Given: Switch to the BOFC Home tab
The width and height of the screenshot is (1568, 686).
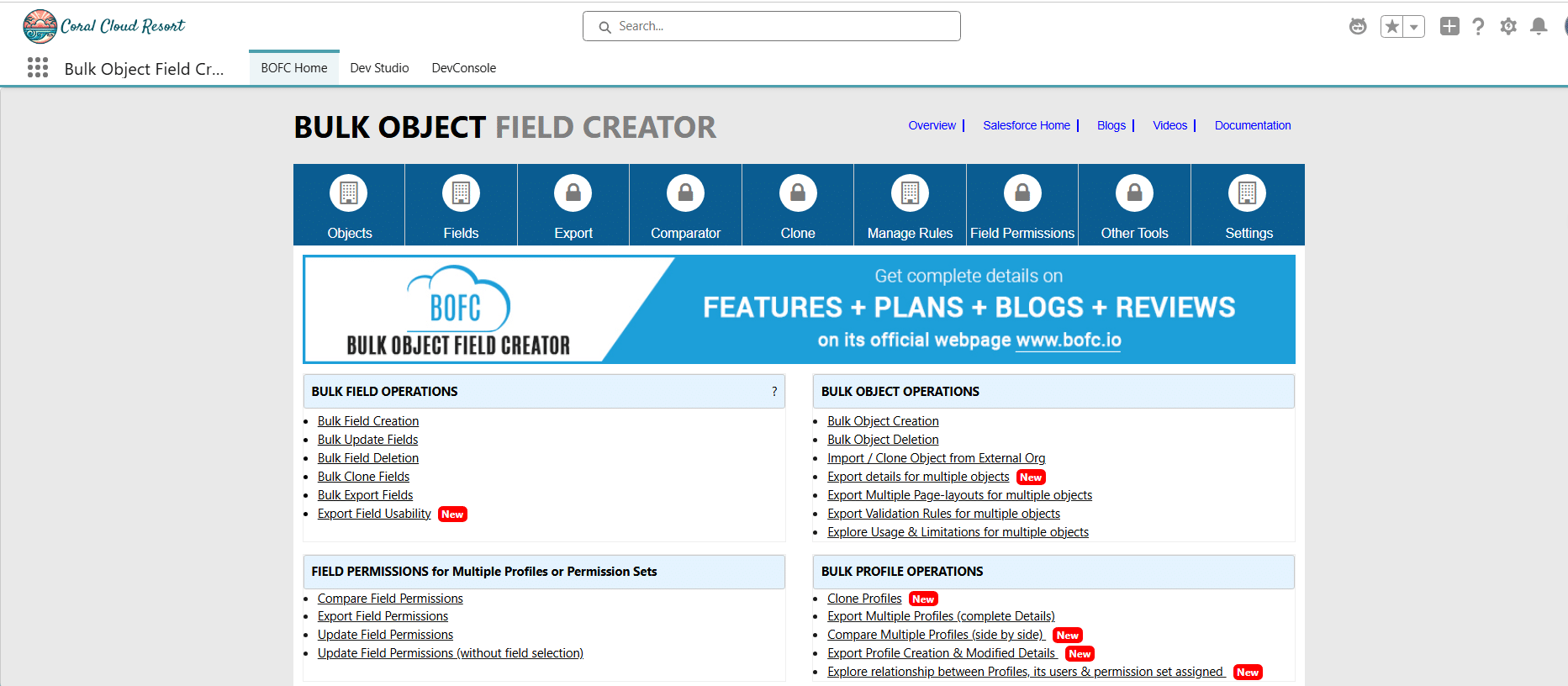Looking at the screenshot, I should (294, 68).
